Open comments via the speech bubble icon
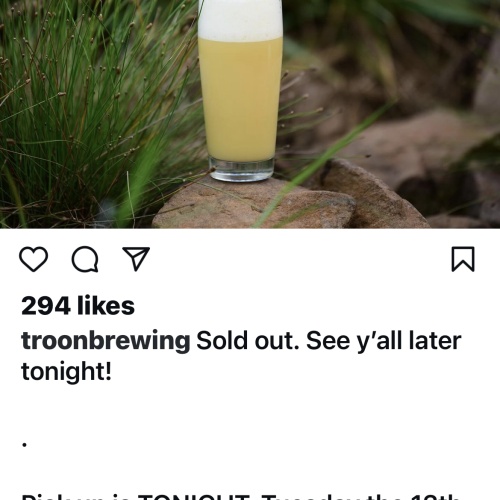The image size is (500, 500). pos(85,259)
